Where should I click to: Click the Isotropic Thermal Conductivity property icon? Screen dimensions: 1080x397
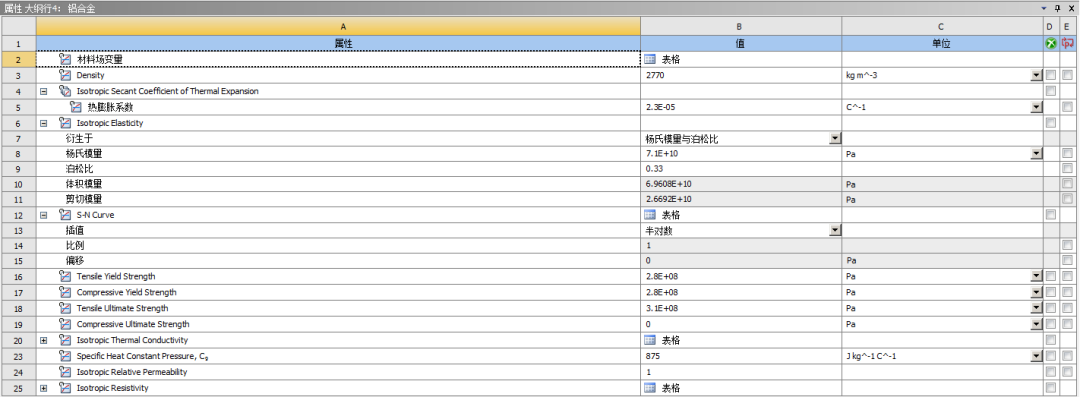click(x=65, y=340)
